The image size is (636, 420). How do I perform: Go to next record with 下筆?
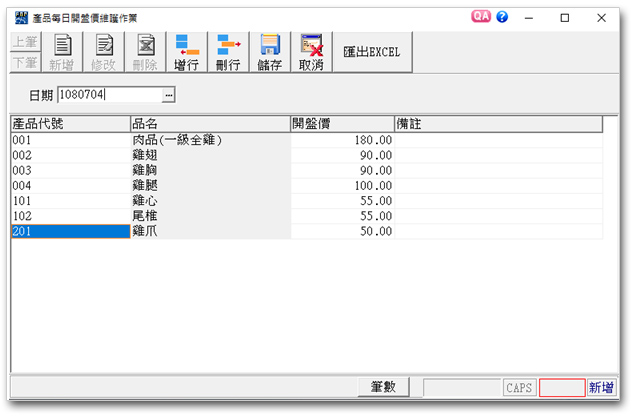25,63
